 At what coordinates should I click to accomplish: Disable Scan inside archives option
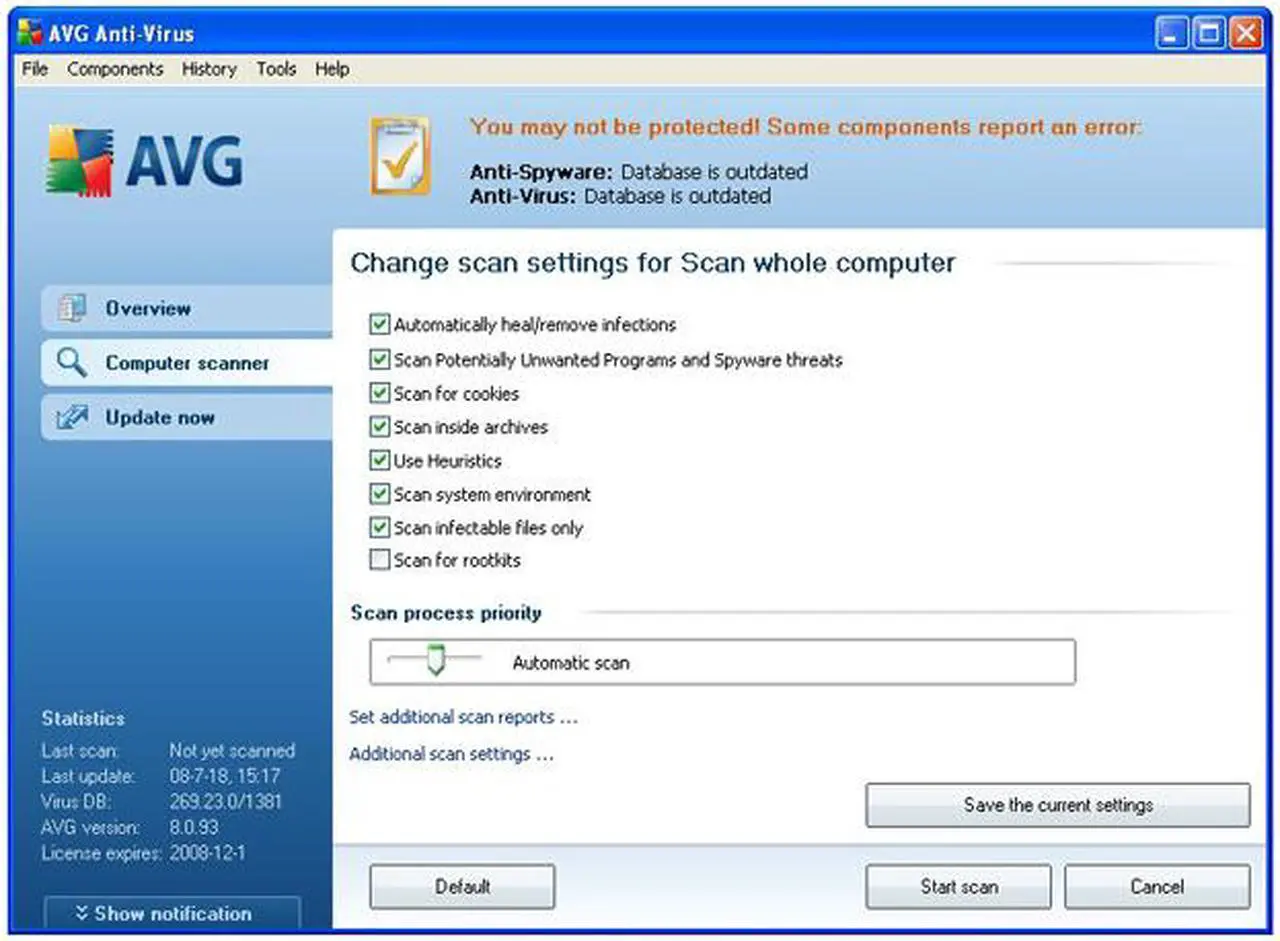tap(379, 427)
